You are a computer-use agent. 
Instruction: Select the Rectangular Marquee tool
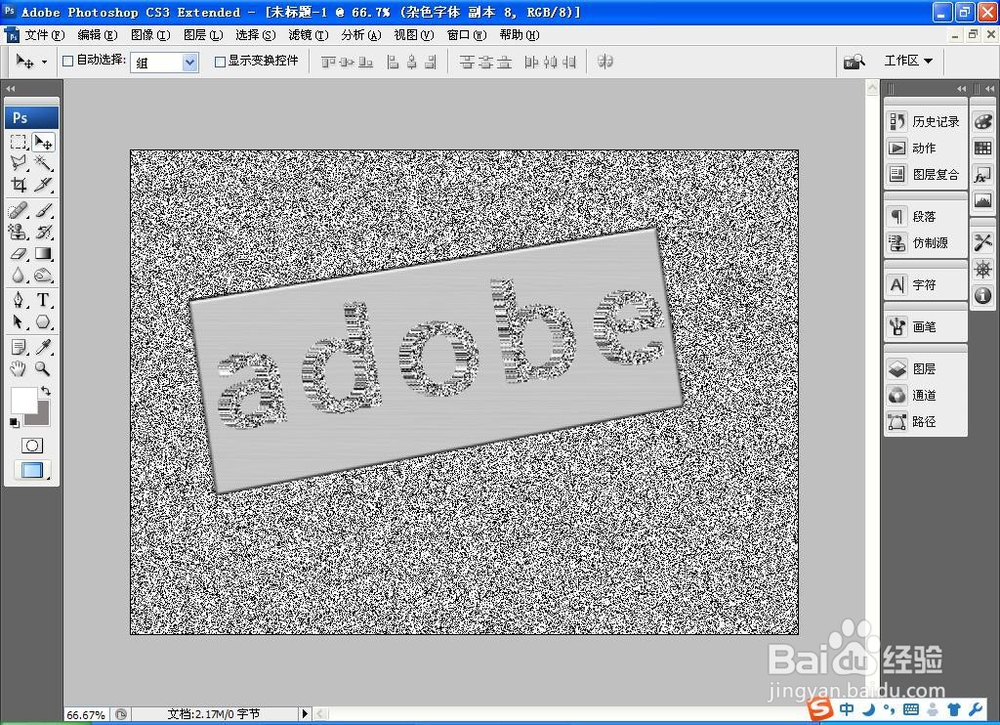[18, 142]
